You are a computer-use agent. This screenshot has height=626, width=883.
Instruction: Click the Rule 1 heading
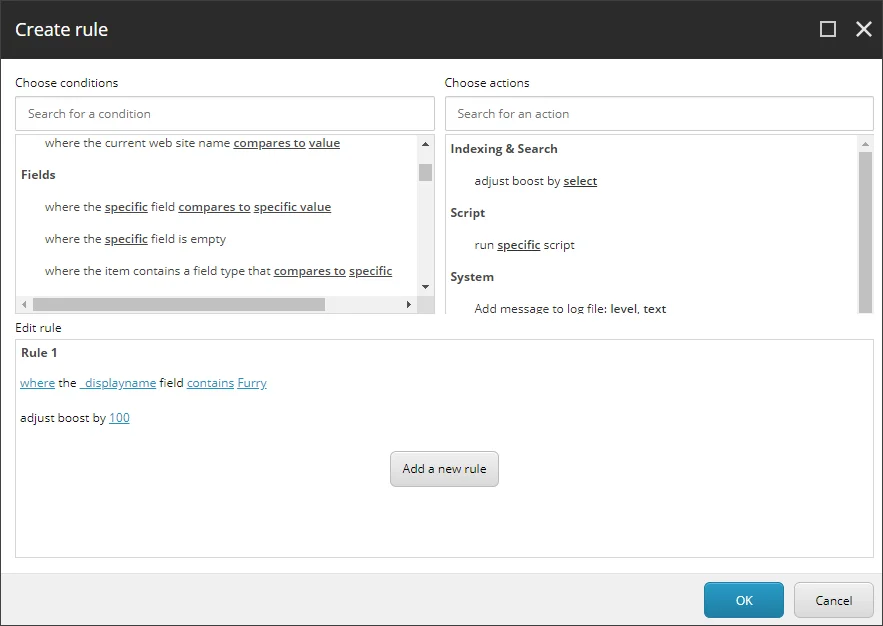39,353
